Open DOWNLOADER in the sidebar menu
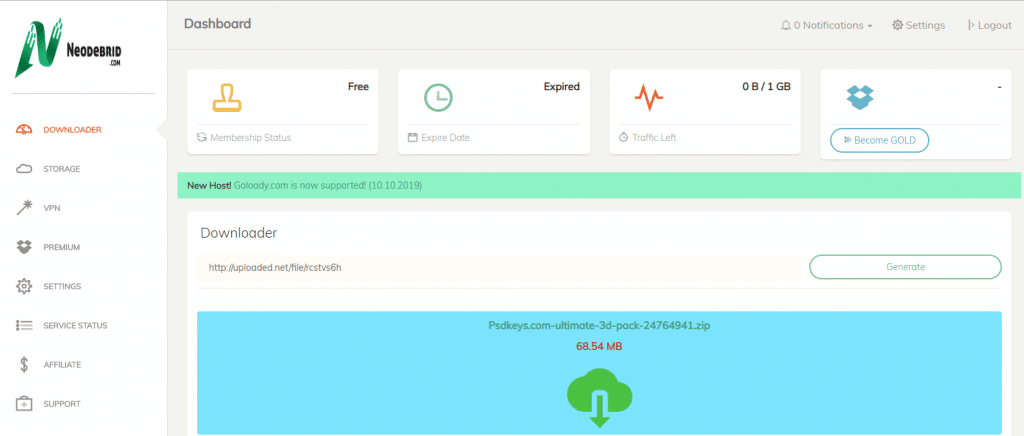The image size is (1024, 436). pyautogui.click(x=72, y=129)
